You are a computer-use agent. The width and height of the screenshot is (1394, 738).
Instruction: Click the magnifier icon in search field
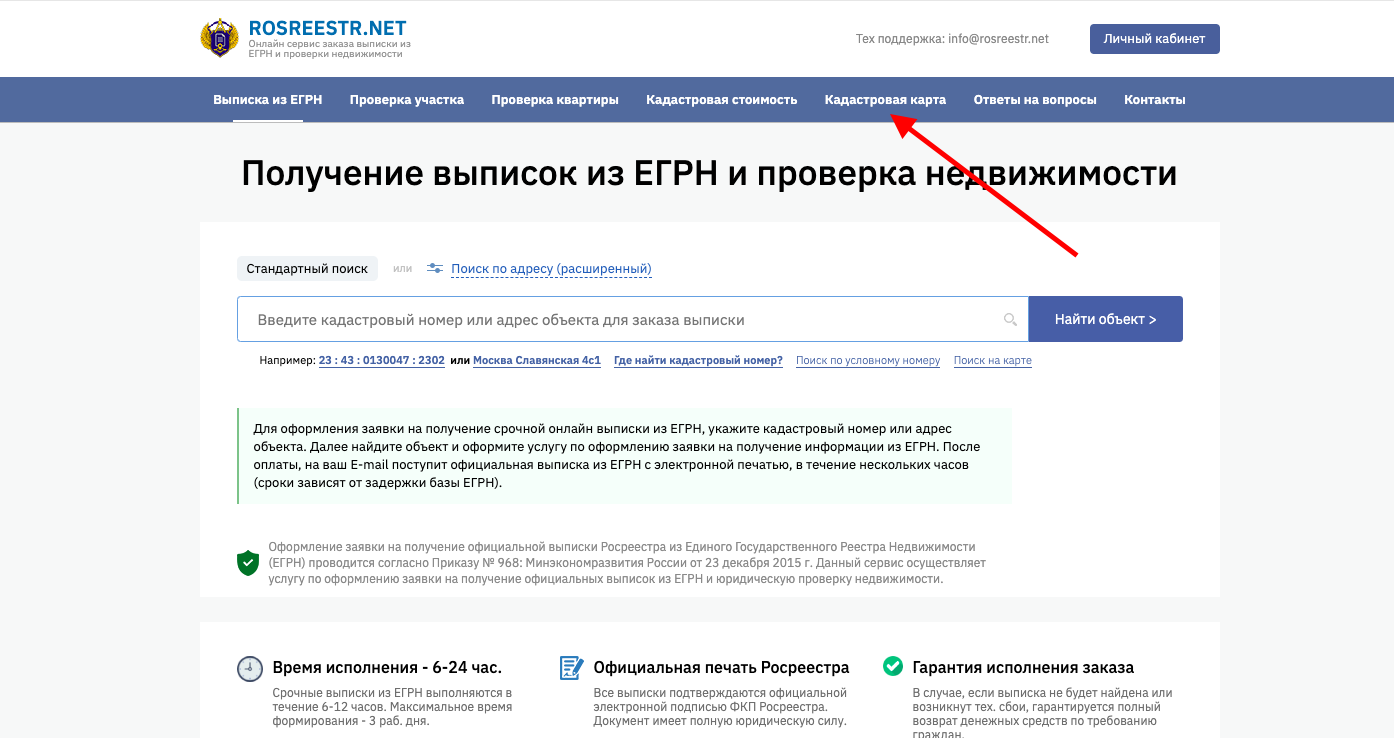(x=1010, y=320)
